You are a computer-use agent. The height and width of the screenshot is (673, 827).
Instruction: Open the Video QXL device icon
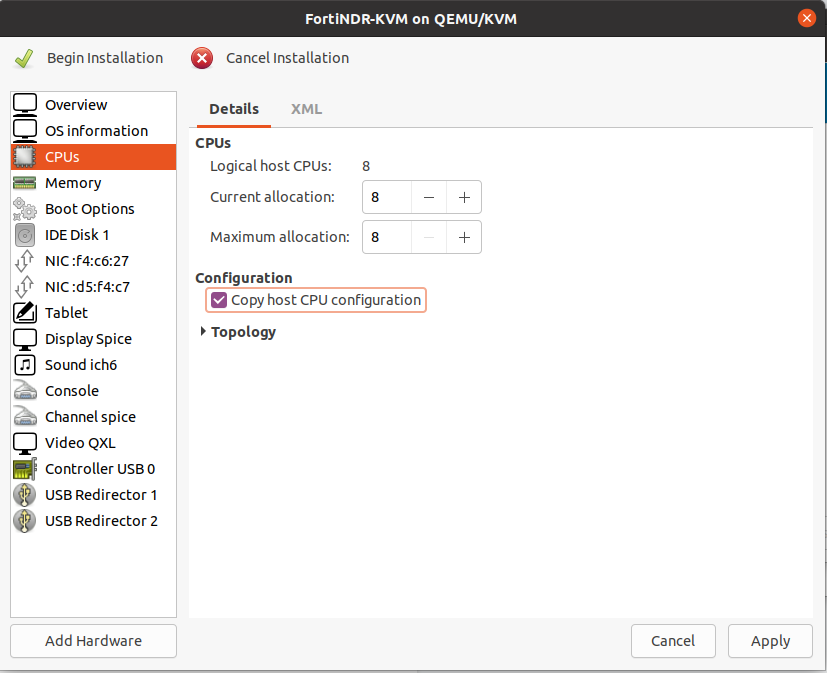24,442
